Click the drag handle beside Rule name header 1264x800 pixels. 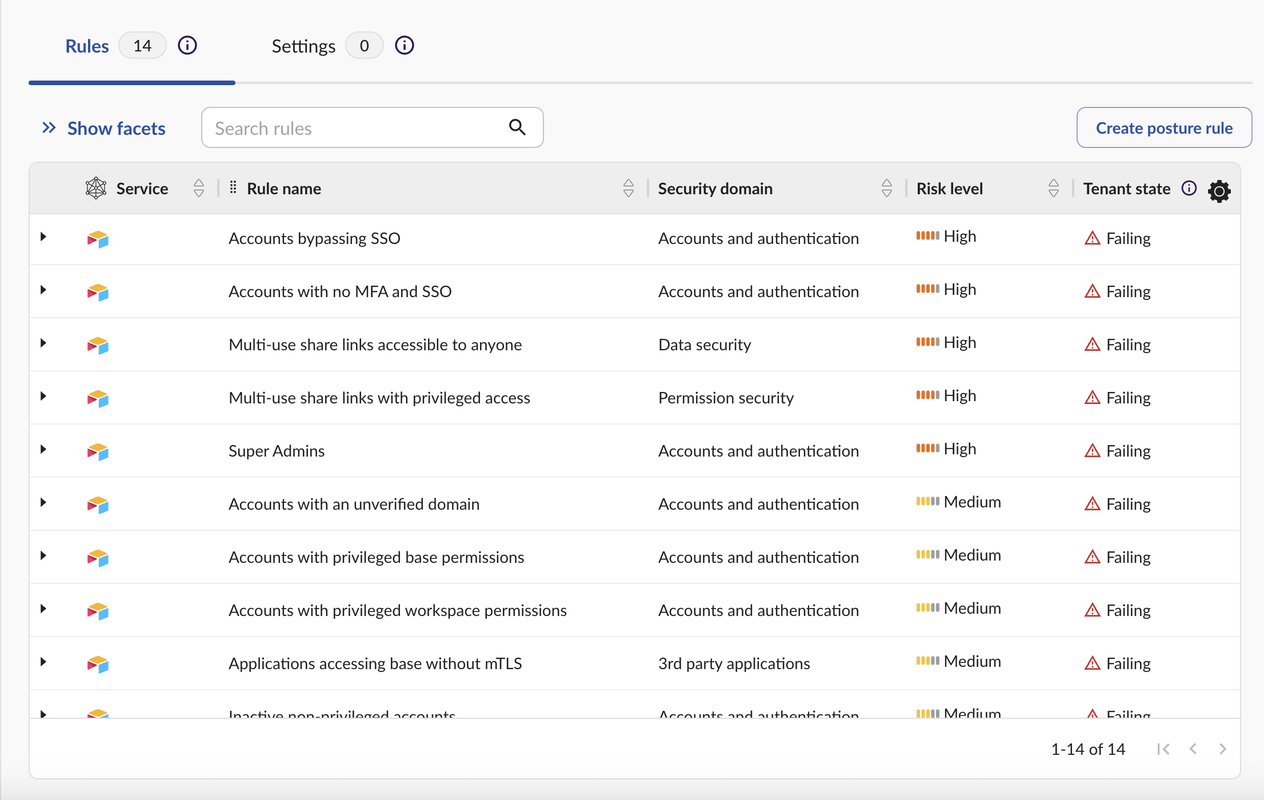(233, 188)
